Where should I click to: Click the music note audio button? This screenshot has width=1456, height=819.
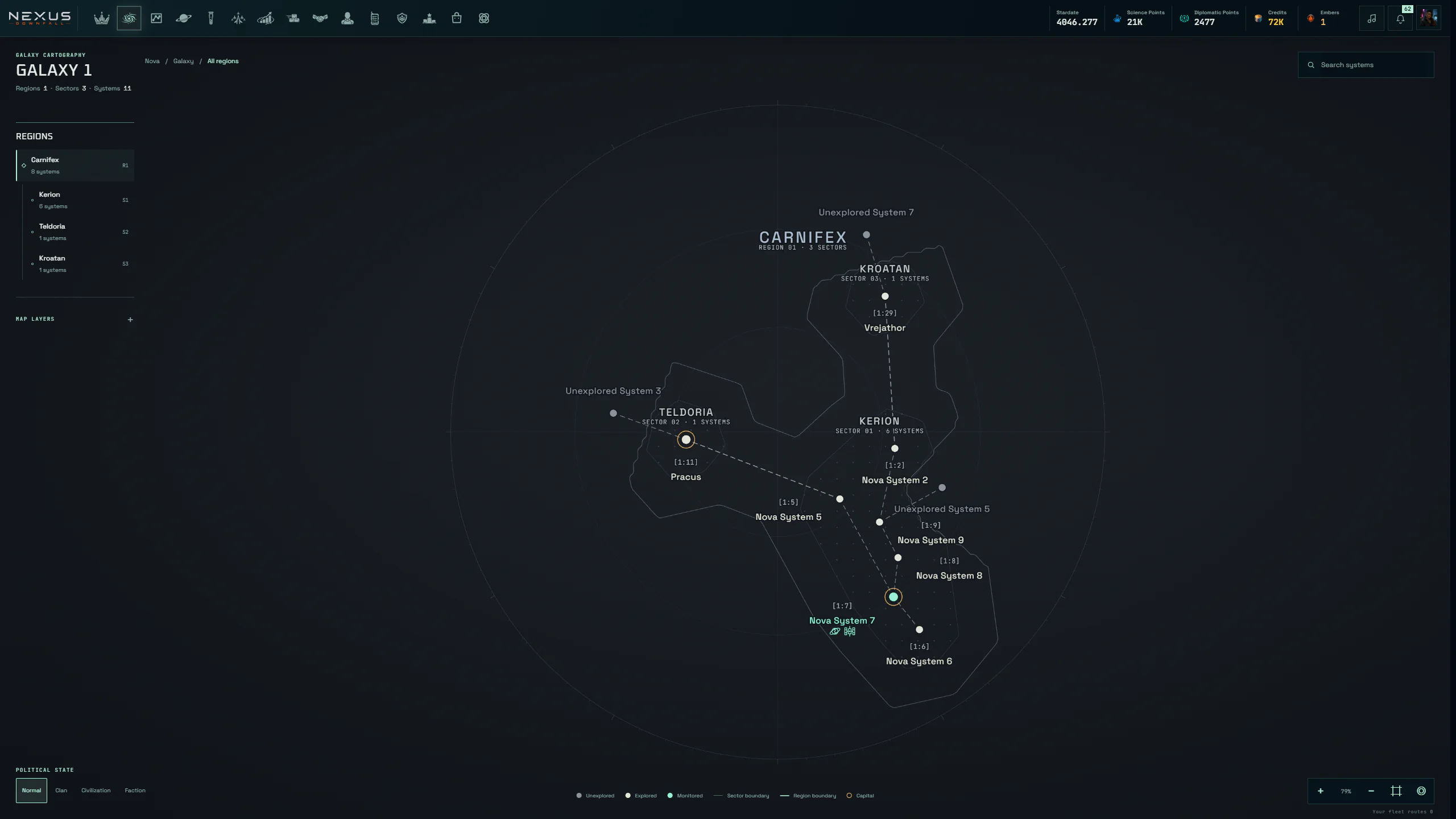pyautogui.click(x=1372, y=18)
